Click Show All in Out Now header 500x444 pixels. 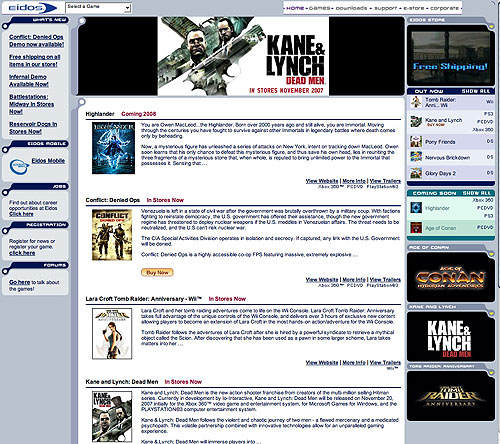click(476, 91)
